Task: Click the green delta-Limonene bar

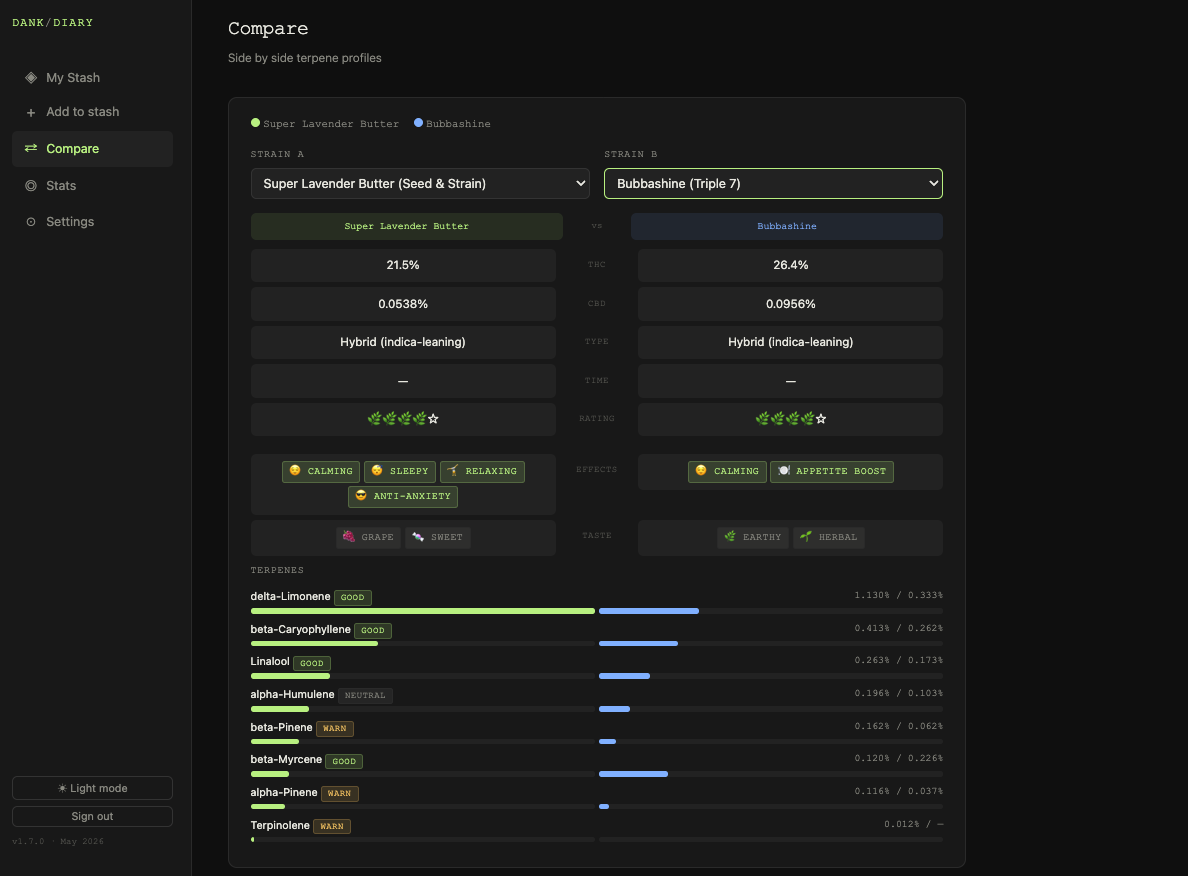Action: (423, 611)
